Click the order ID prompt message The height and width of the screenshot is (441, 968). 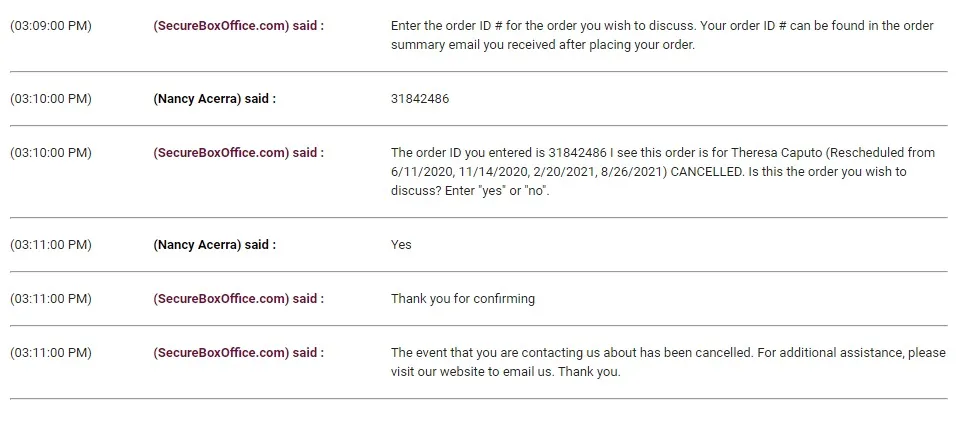pos(662,35)
